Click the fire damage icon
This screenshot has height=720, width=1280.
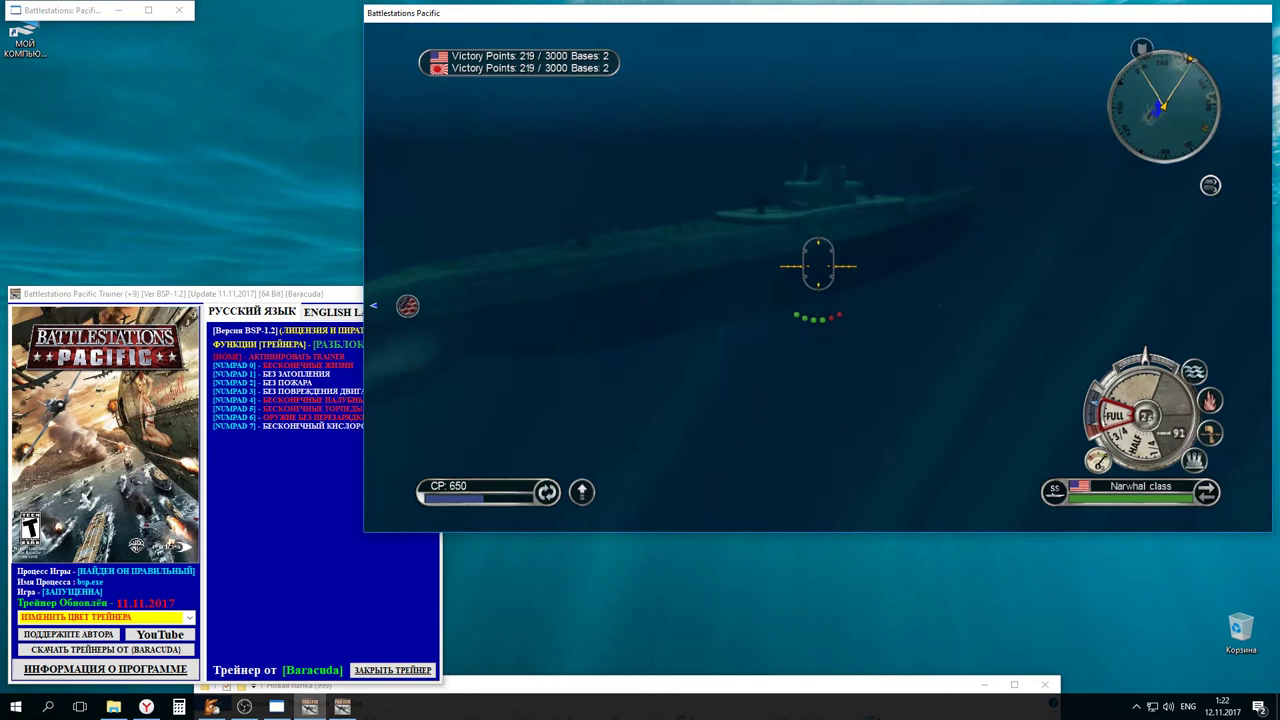[1210, 401]
